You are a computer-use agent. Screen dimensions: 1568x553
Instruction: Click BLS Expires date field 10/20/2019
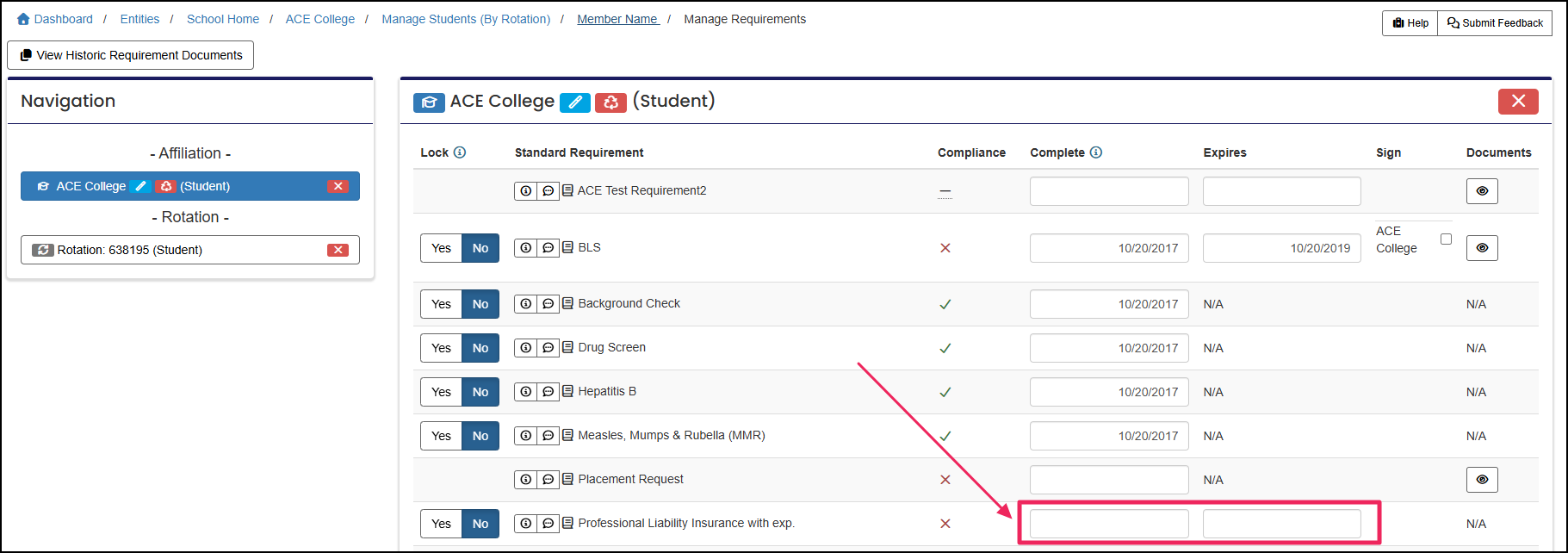click(1281, 248)
